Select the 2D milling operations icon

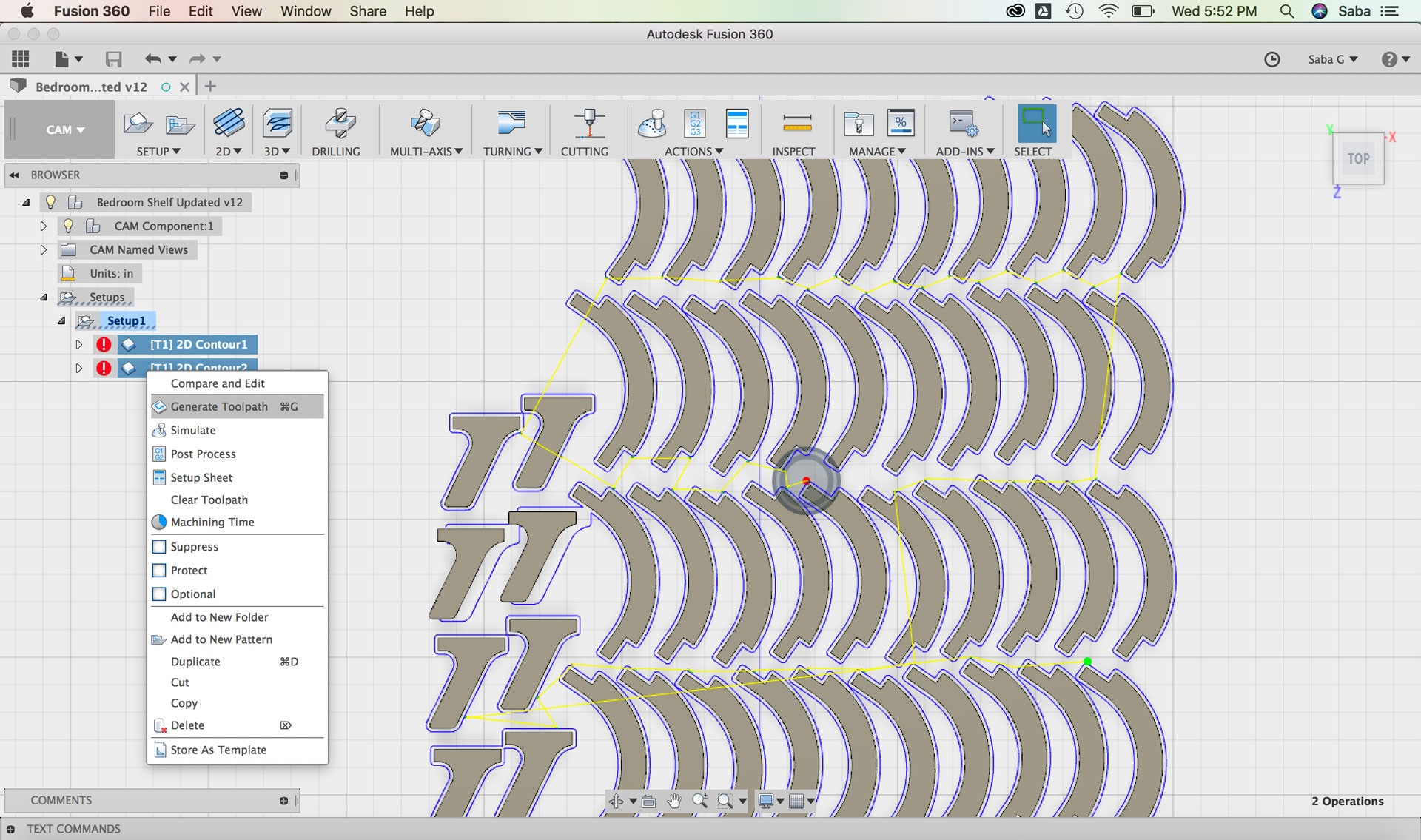click(229, 123)
